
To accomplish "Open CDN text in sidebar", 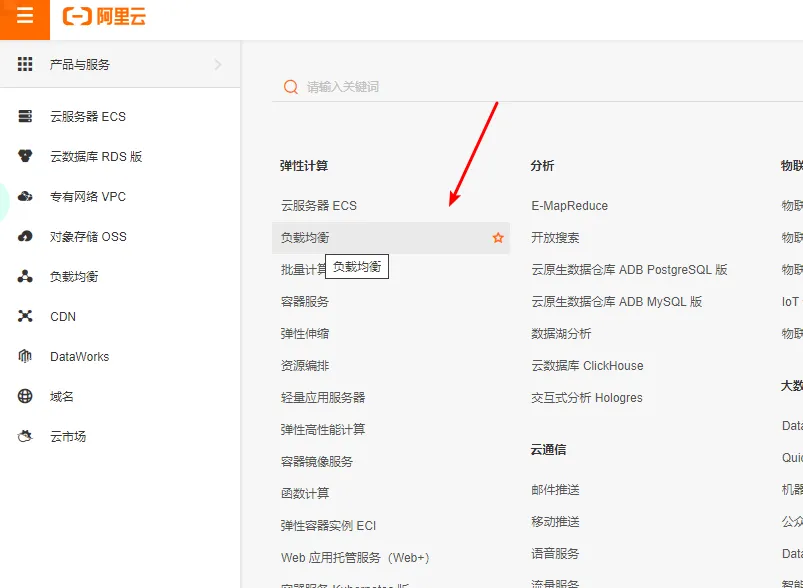I will coord(63,317).
